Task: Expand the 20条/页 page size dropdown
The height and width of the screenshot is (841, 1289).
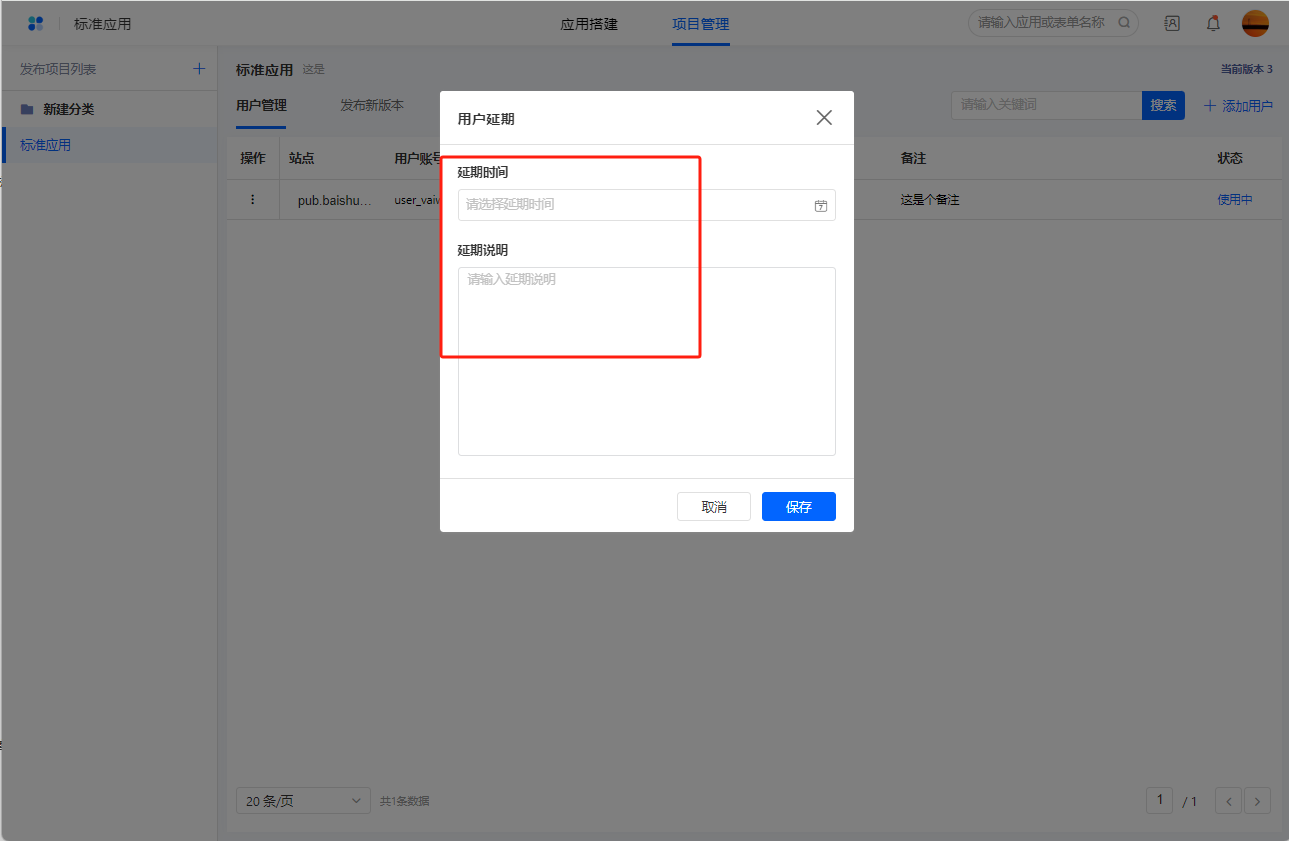Action: point(303,801)
